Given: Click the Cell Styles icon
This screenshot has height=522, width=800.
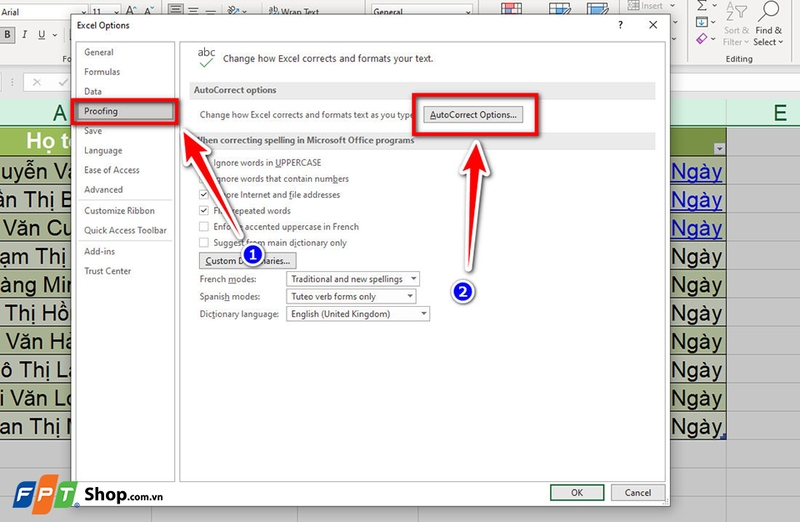Looking at the screenshot, I should tap(597, 8).
